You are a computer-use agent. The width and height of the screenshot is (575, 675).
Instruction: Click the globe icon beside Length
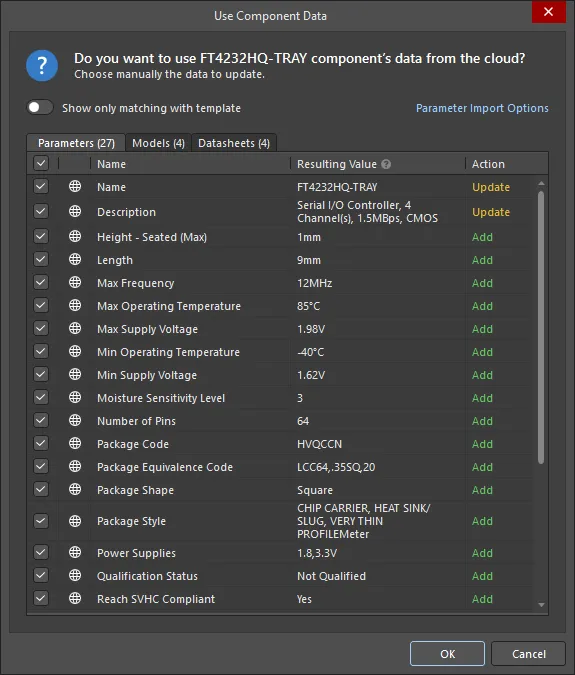point(75,259)
